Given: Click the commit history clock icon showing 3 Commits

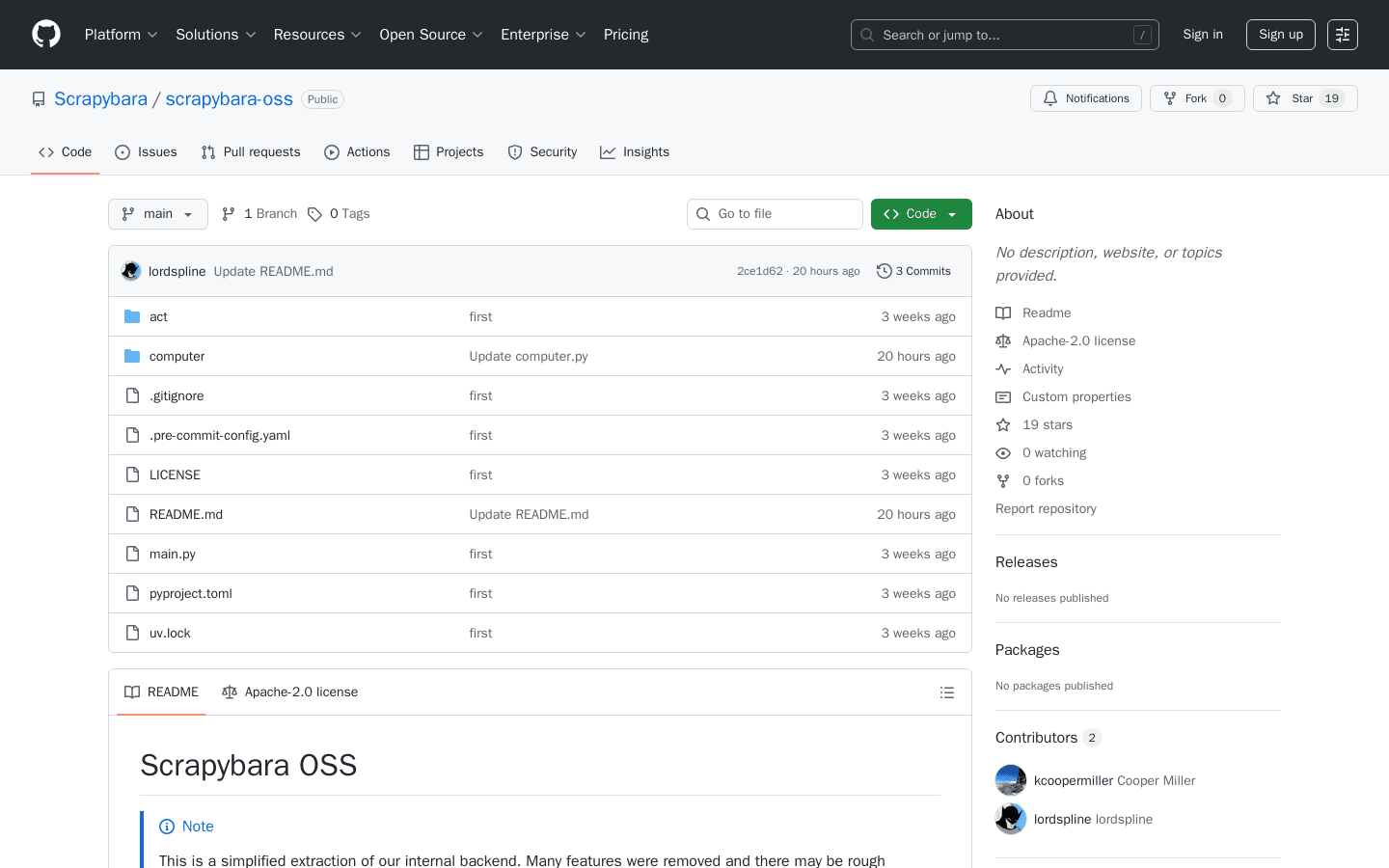Looking at the screenshot, I should point(885,271).
